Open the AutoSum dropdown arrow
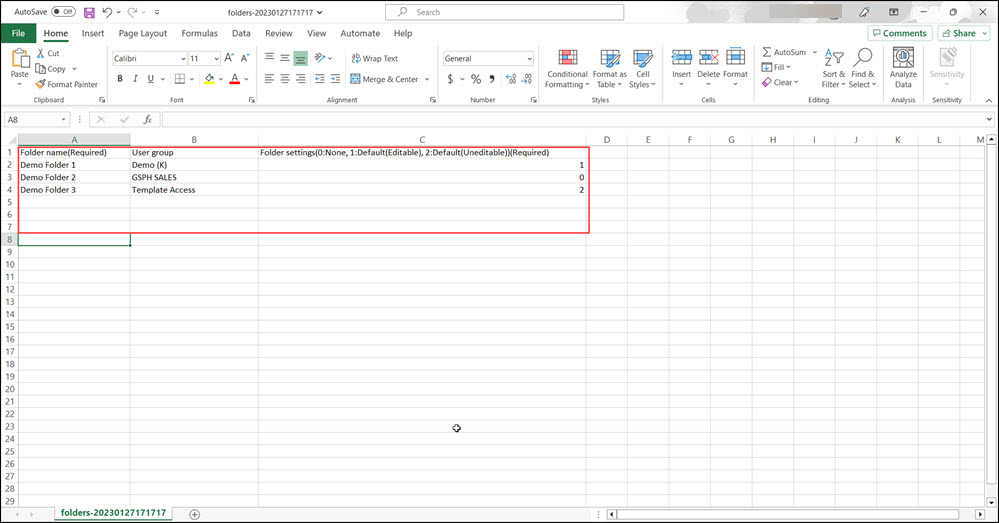Viewport: 999px width, 523px height. pyautogui.click(x=815, y=52)
